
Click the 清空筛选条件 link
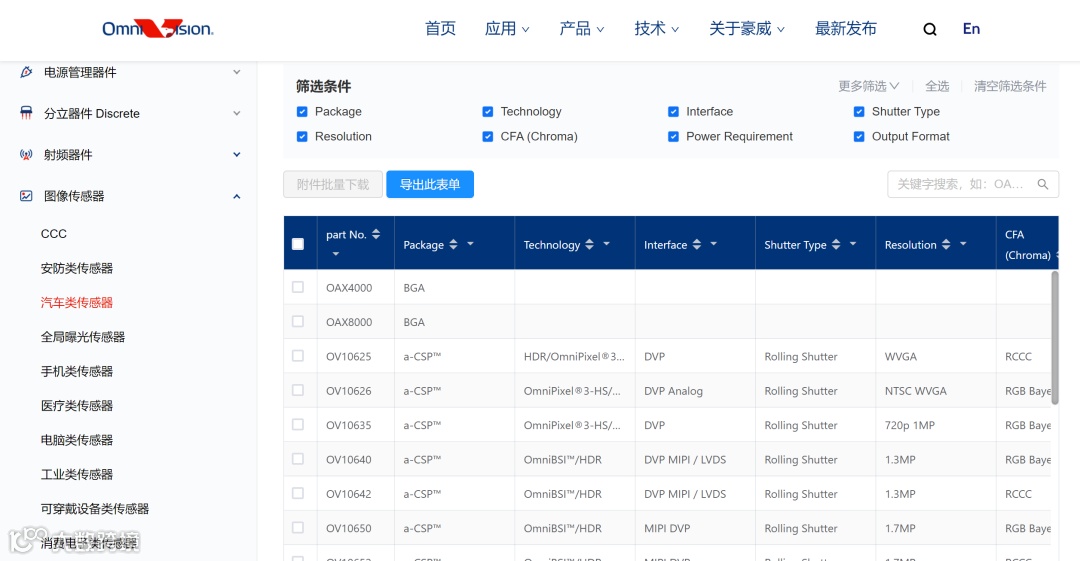[1010, 86]
